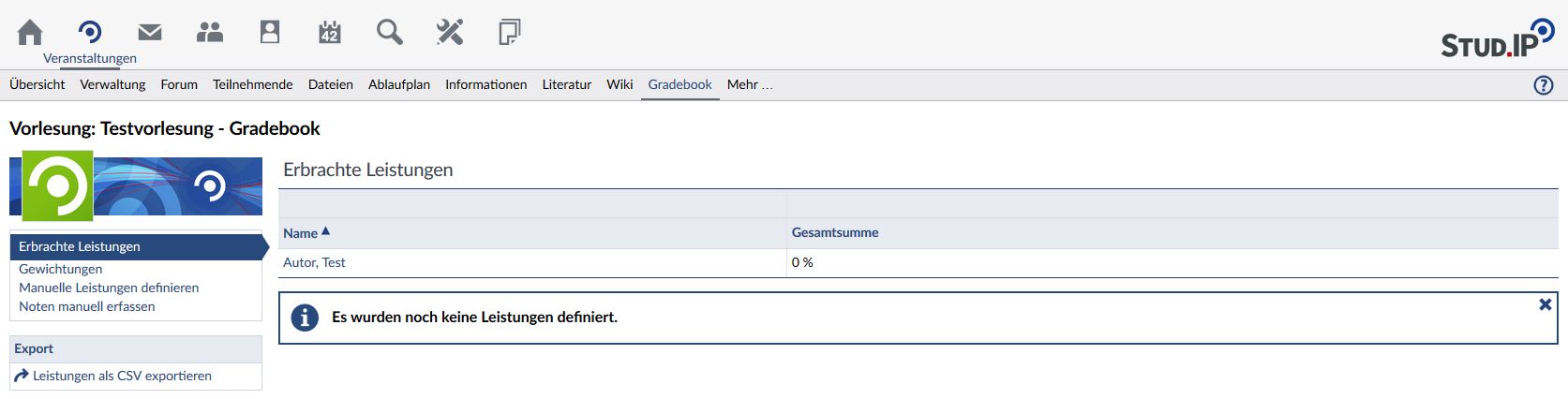
Task: Open the documents files icon in top bar
Action: (509, 33)
